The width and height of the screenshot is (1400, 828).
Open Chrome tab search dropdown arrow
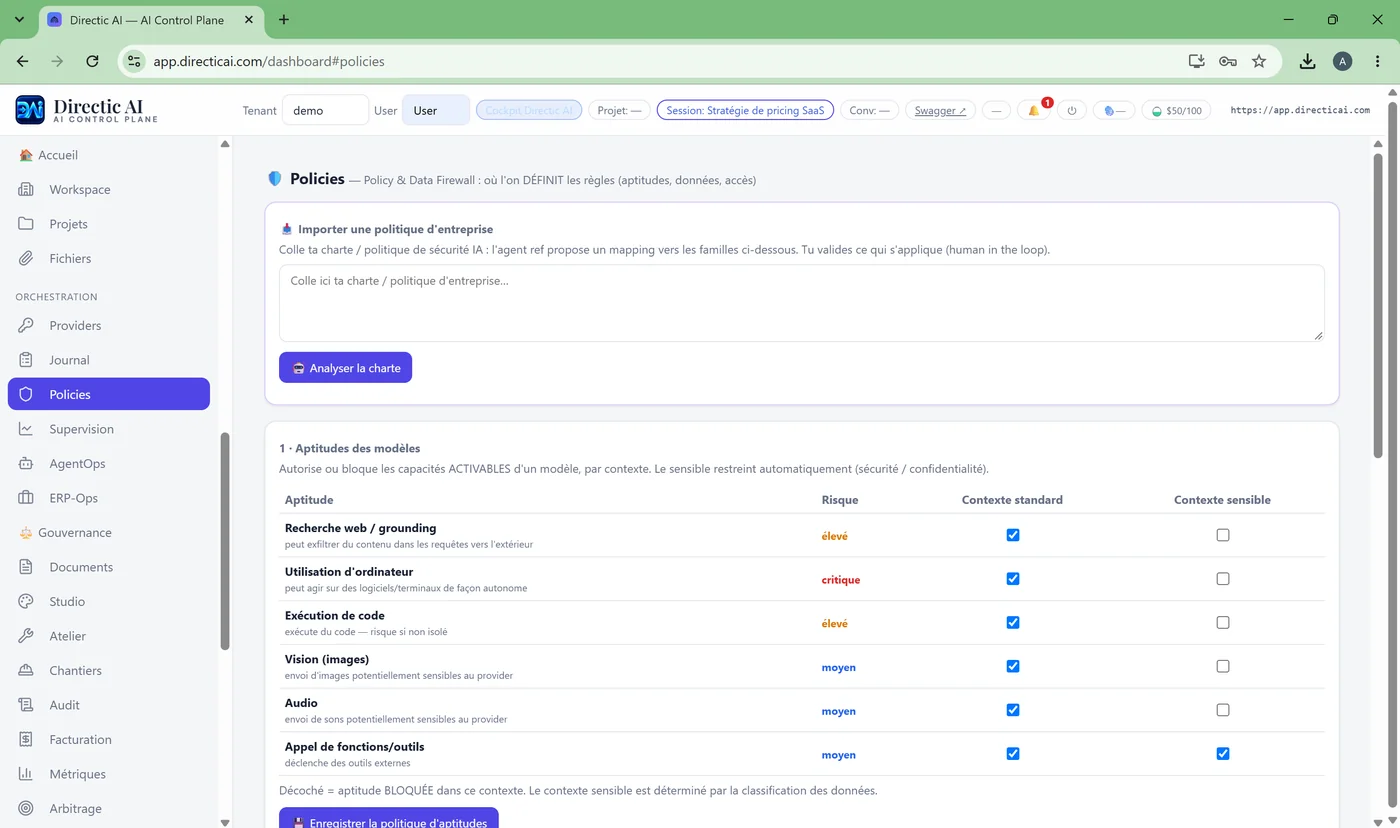[x=19, y=19]
